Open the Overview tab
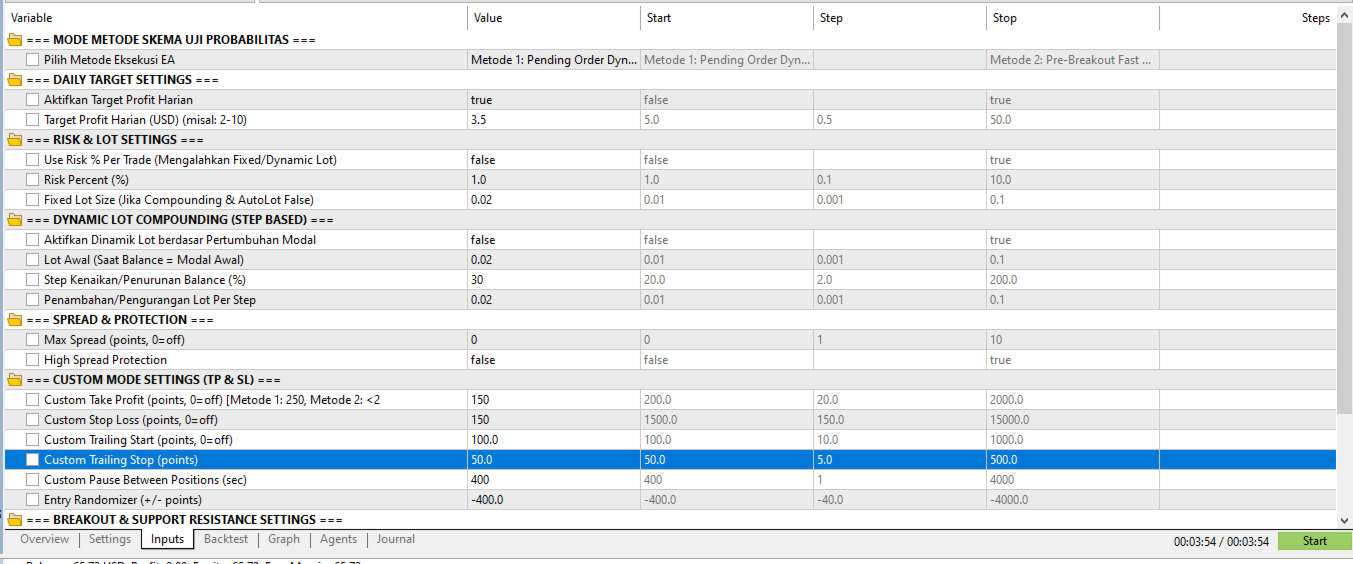Screen dimensions: 1353x564 tap(44, 539)
